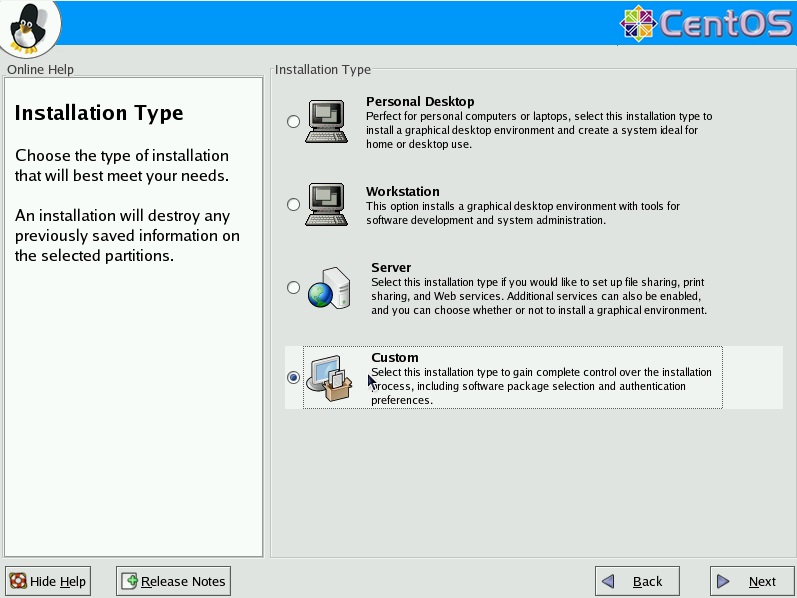Click the Release Notes document icon
This screenshot has width=797, height=598.
click(x=129, y=581)
